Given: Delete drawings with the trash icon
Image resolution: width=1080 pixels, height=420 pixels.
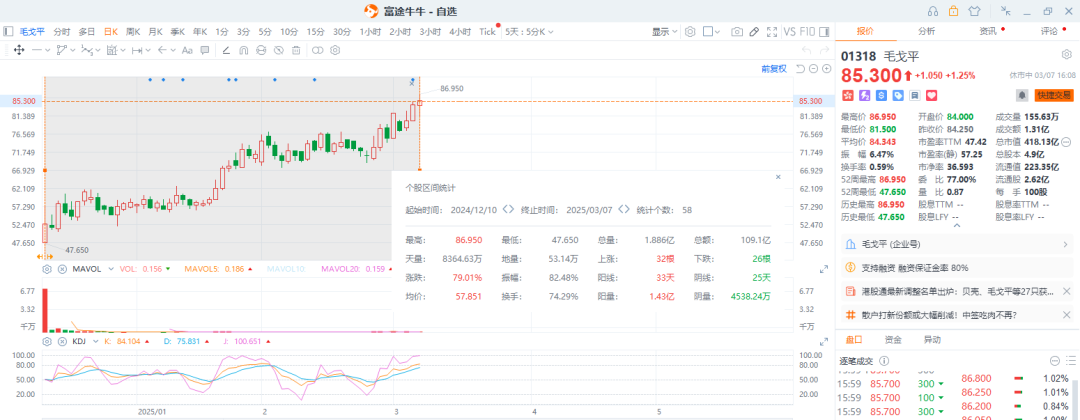Looking at the screenshot, I should pyautogui.click(x=296, y=50).
